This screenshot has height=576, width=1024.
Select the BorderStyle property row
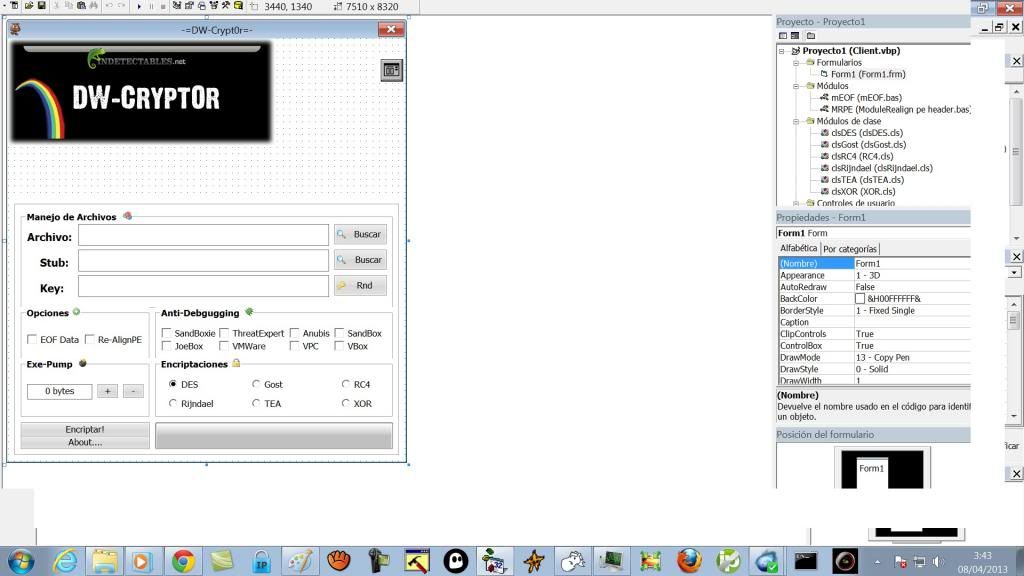pyautogui.click(x=874, y=311)
